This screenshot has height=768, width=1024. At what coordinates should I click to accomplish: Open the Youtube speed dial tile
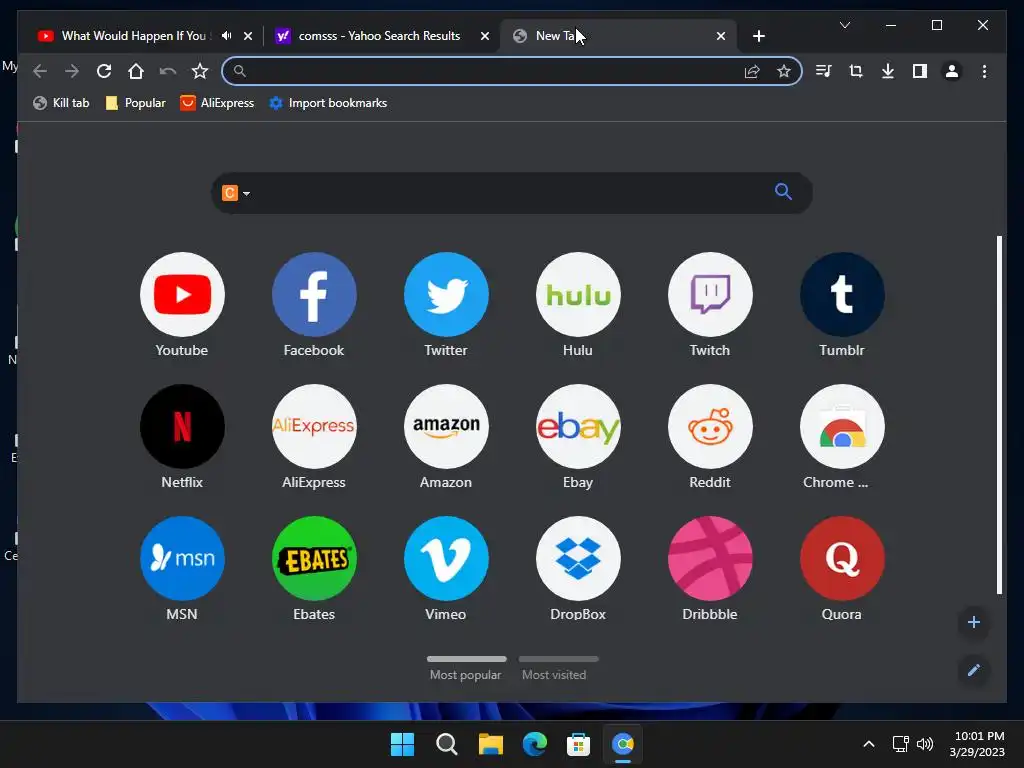tap(182, 295)
